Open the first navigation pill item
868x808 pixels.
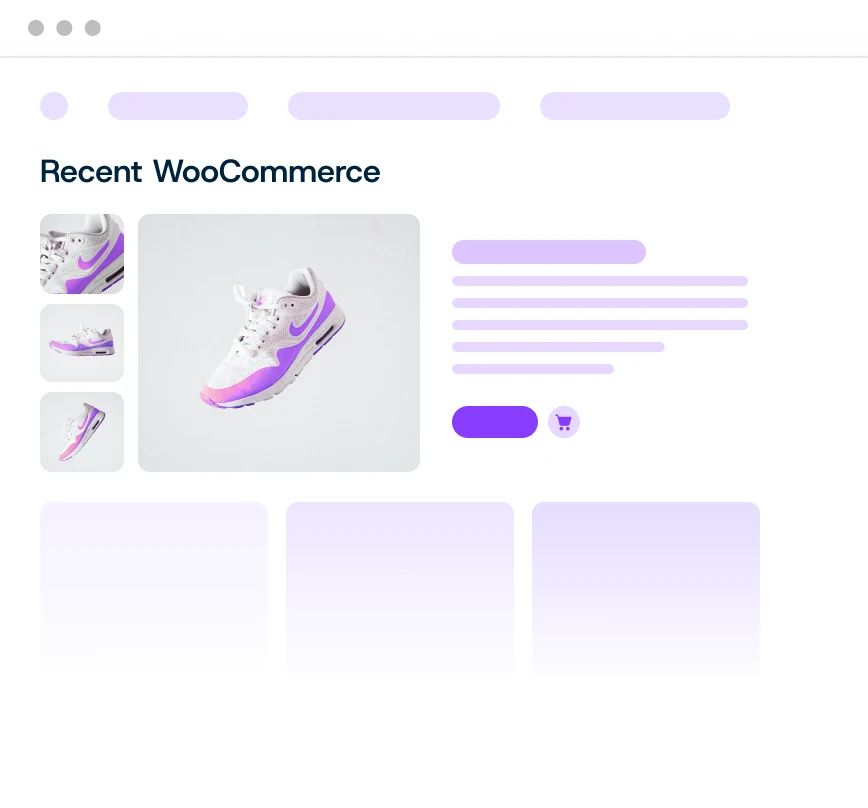pyautogui.click(x=178, y=106)
